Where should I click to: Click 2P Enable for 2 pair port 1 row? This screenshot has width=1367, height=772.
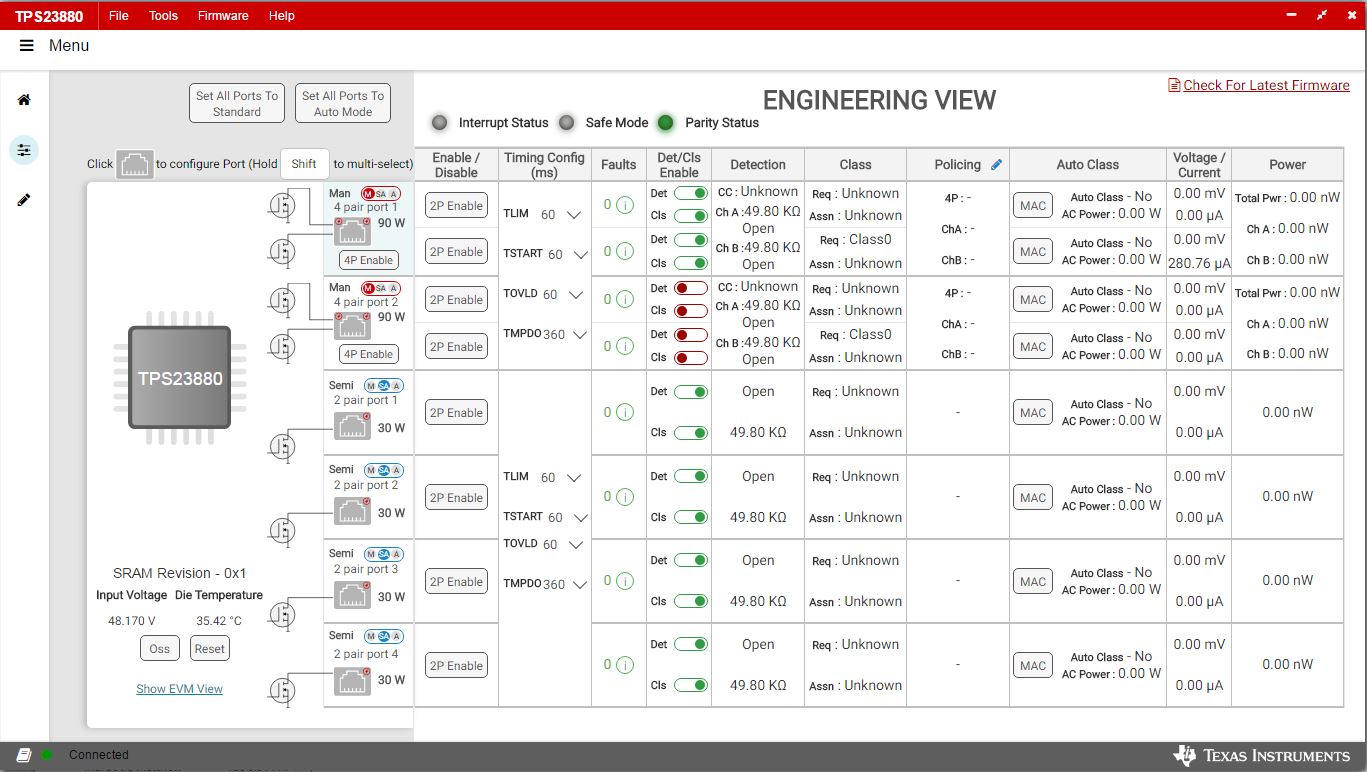coord(456,413)
